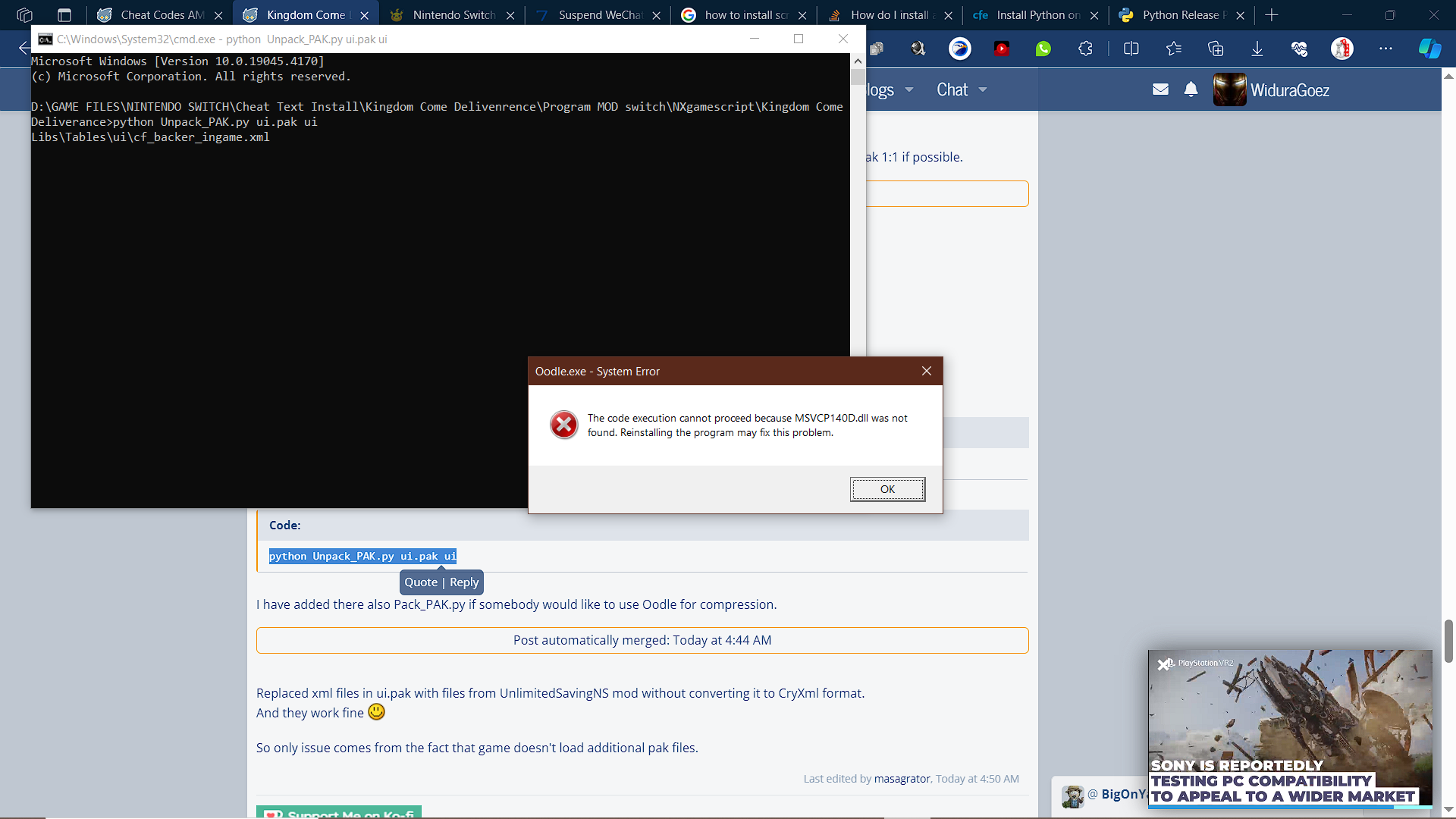This screenshot has width=1456, height=819.
Task: Click the highlighted python Unpack_PAK.py code text
Action: 362,557
